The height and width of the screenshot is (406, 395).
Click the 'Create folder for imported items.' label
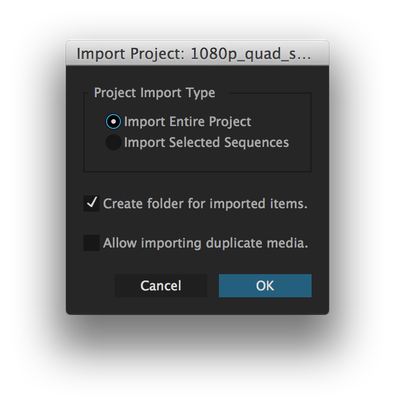[205, 204]
